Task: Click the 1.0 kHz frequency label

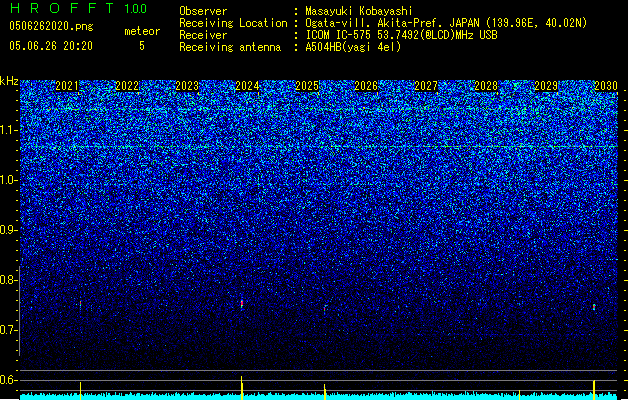Action: pyautogui.click(x=8, y=181)
